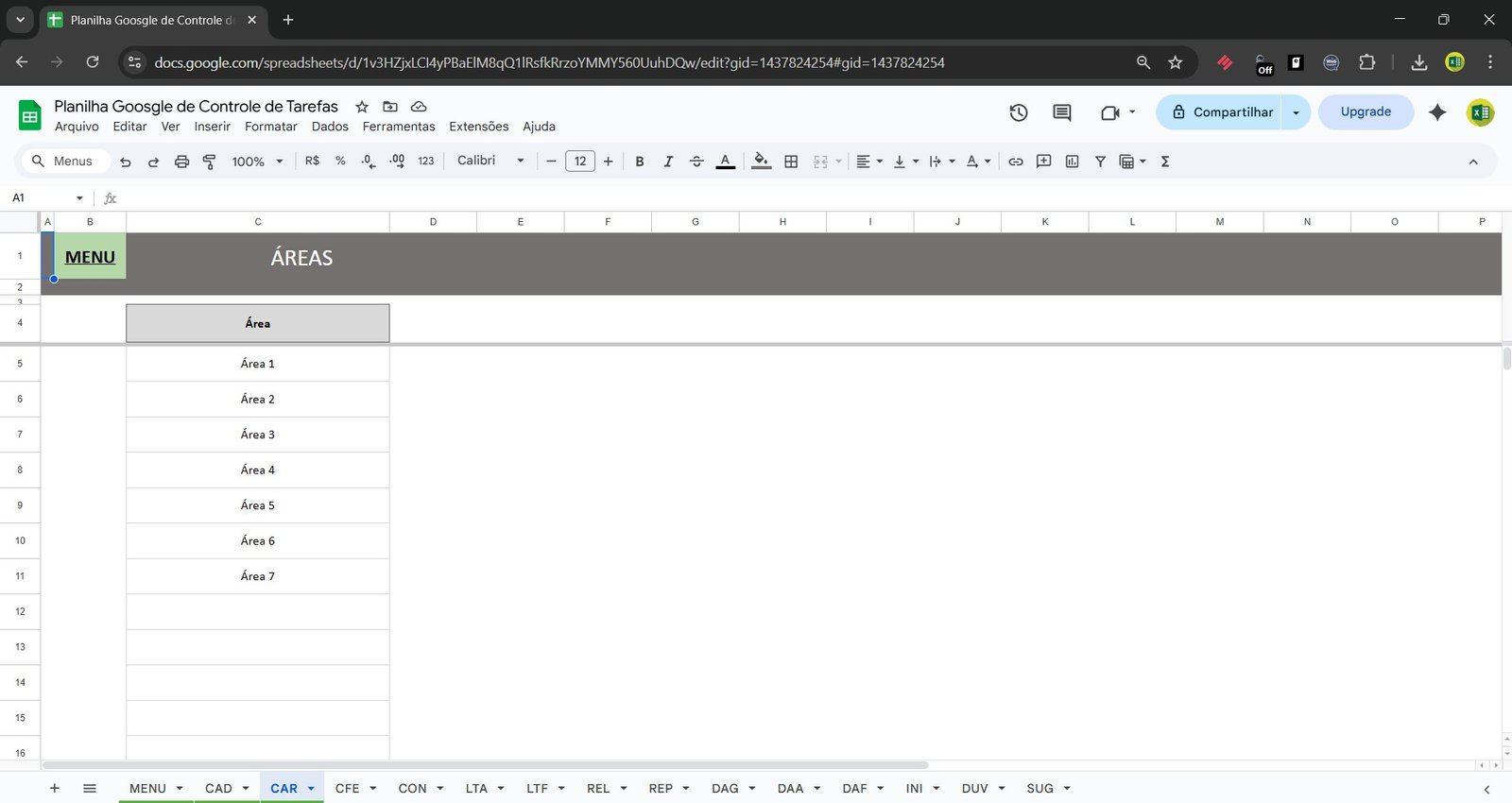
Task: Click the MENU link in cell
Action: [90, 257]
